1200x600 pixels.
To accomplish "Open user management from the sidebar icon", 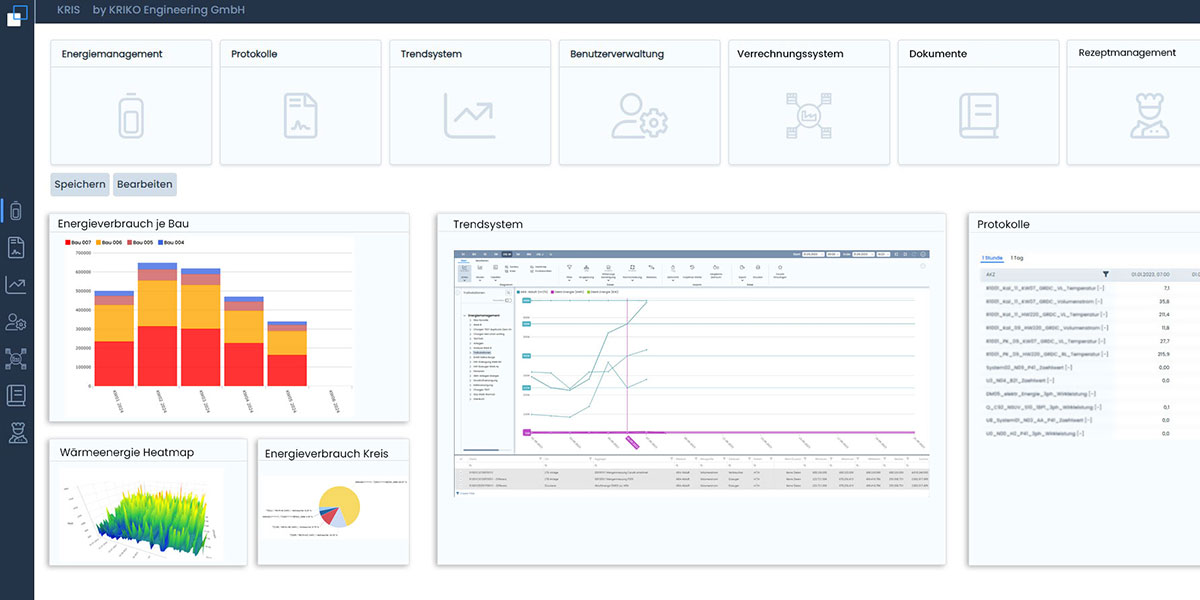I will pyautogui.click(x=16, y=322).
